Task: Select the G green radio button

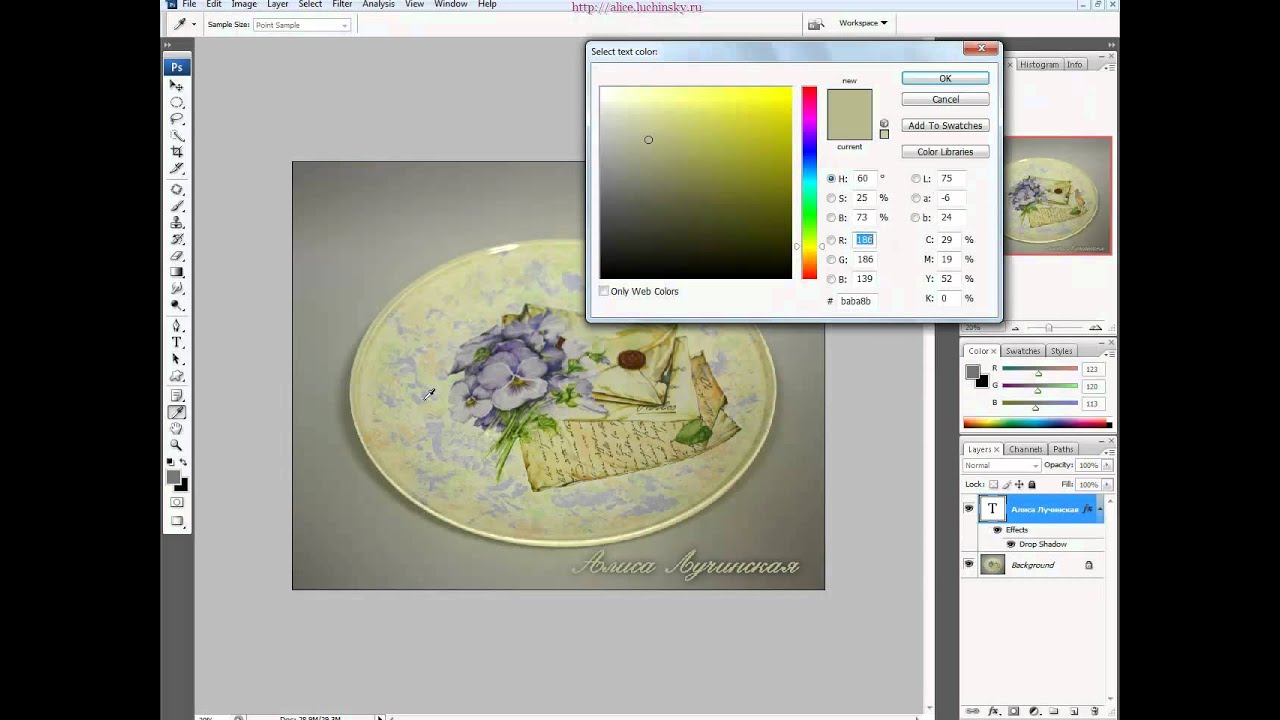Action: click(831, 260)
